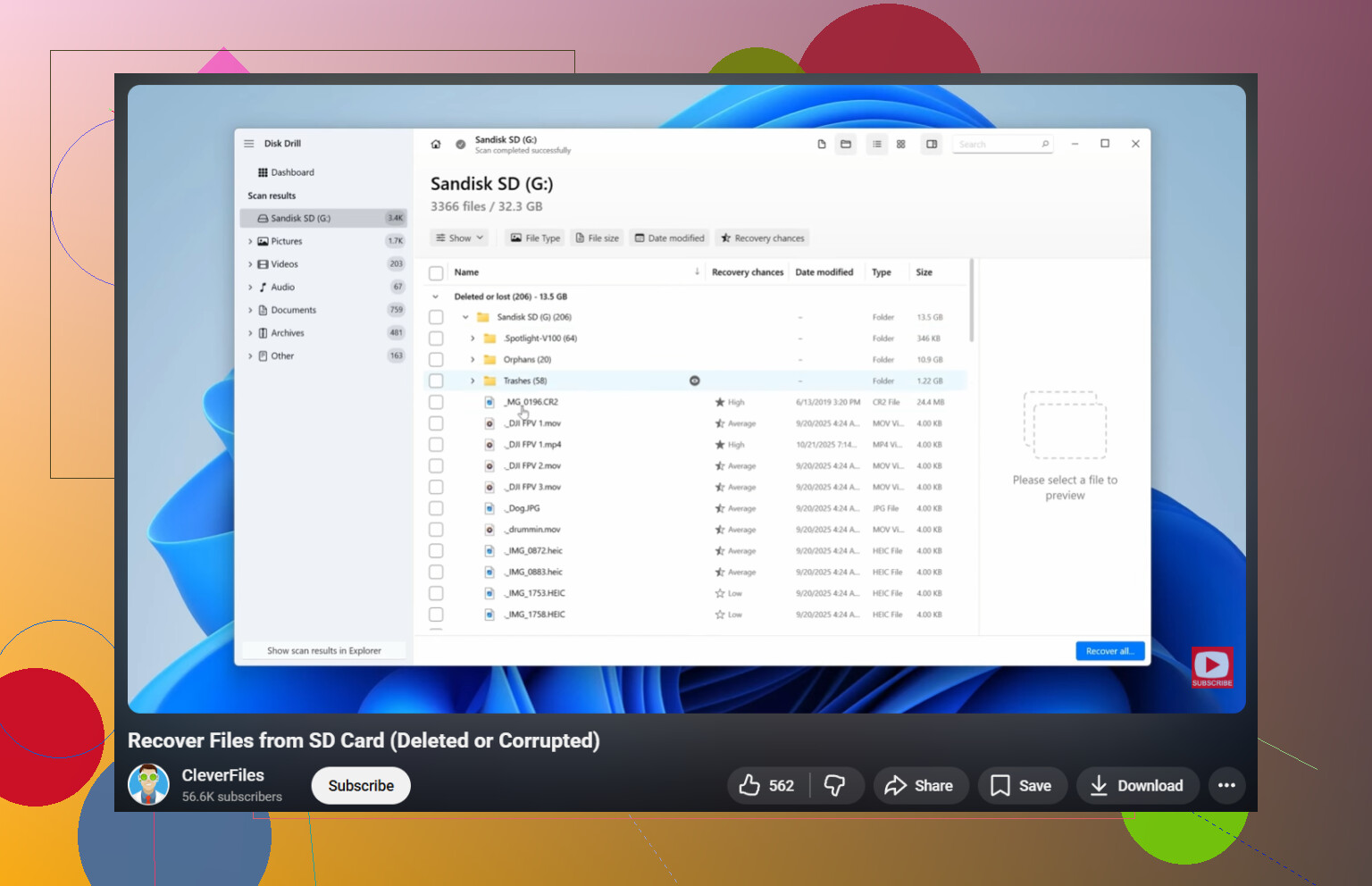Expand the Trashes folder chevron

[473, 380]
